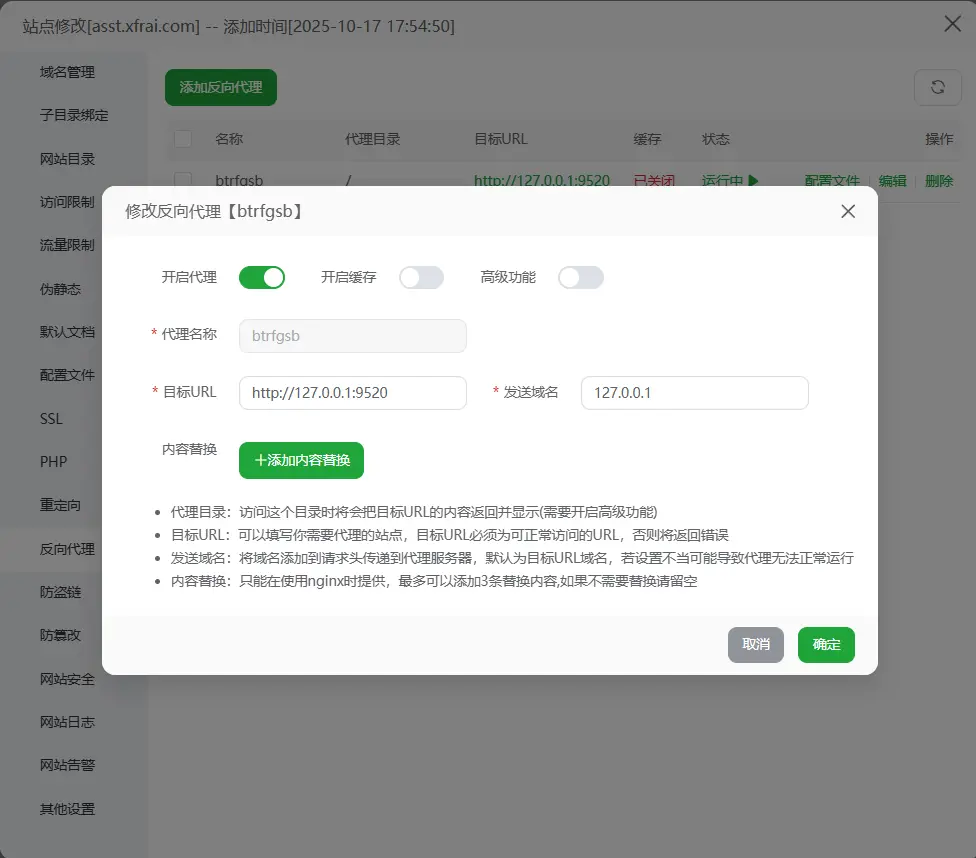This screenshot has width=976, height=858.
Task: Cancel the dialog with 取消
Action: [755, 645]
